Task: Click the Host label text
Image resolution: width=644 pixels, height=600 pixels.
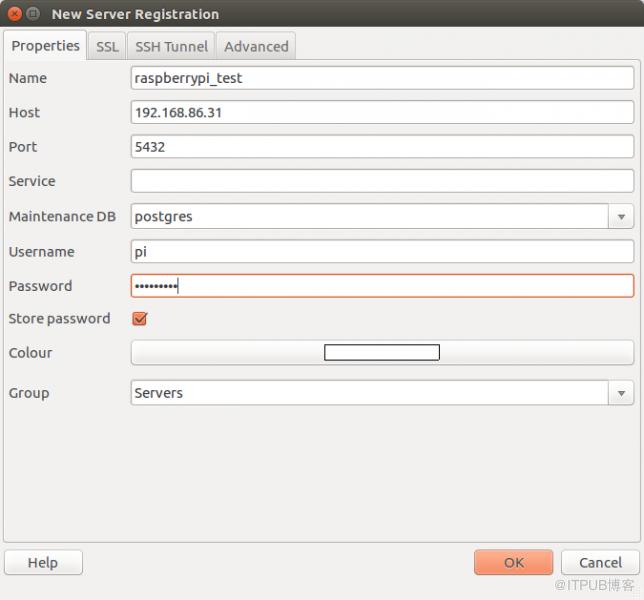Action: pyautogui.click(x=24, y=112)
